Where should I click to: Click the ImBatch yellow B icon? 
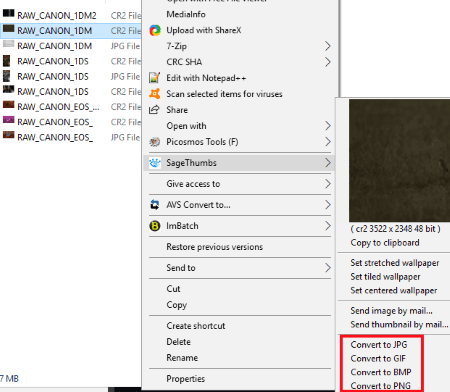tap(155, 226)
